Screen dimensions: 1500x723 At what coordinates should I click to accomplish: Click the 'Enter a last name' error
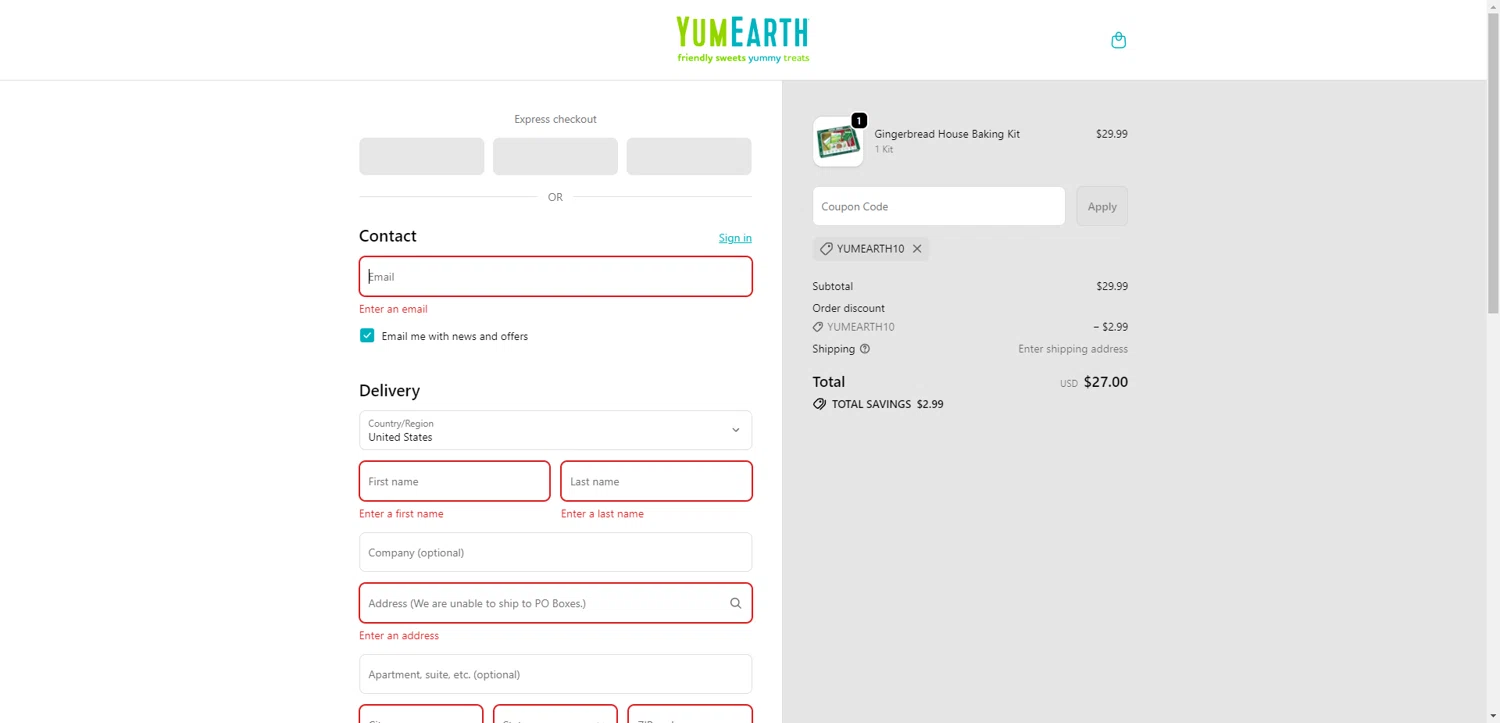tap(602, 514)
